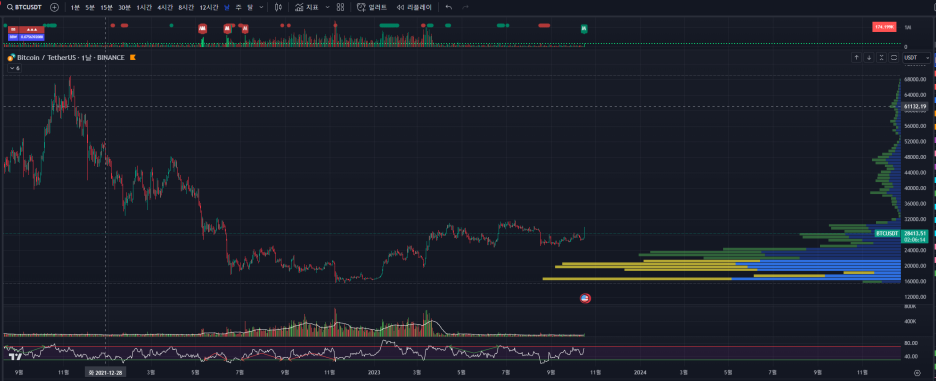Click the red circular event marker below chart
This screenshot has width=936, height=381.
(585, 298)
